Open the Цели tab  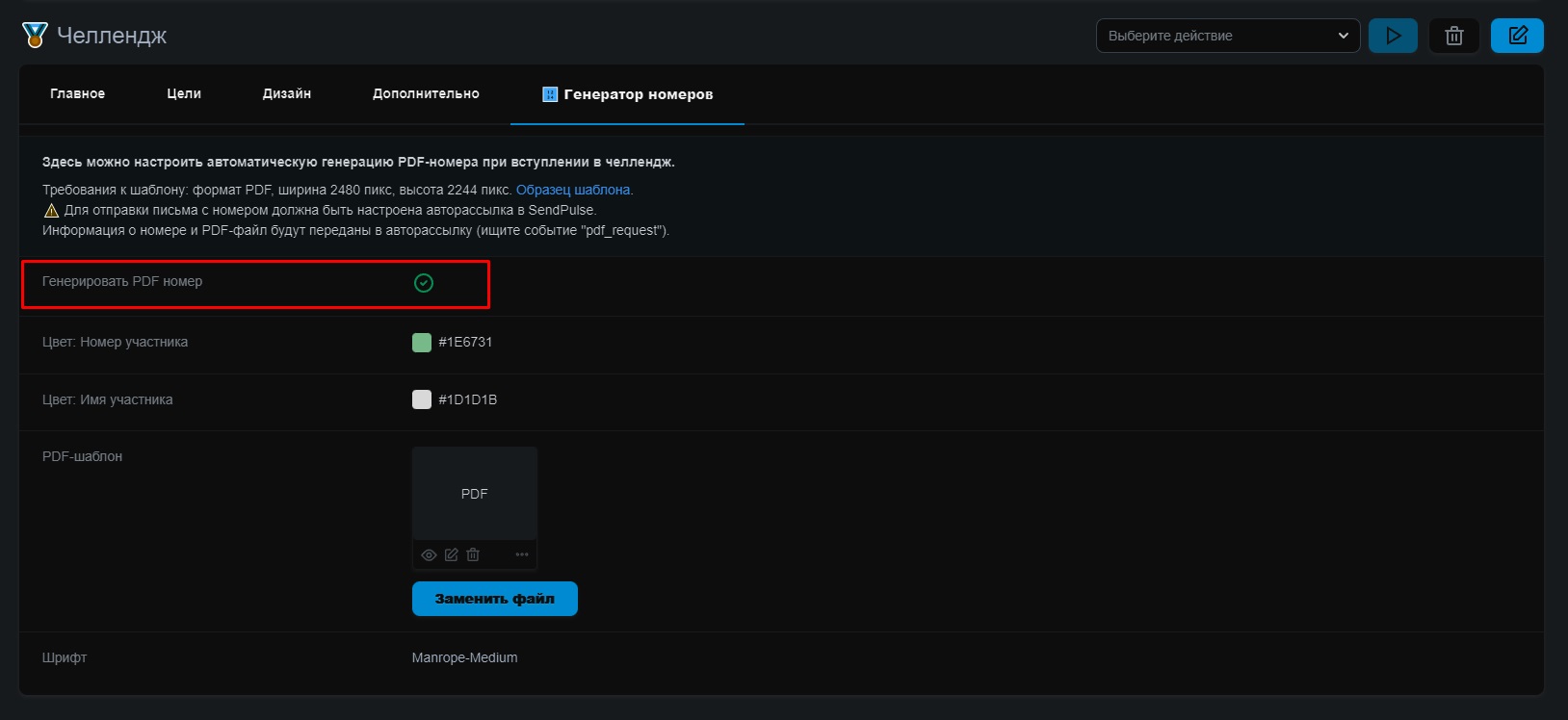[x=184, y=93]
